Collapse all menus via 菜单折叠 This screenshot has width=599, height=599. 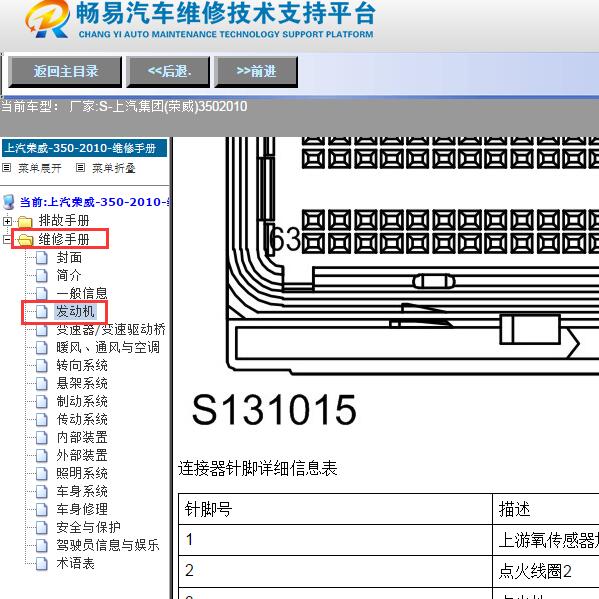coord(114,168)
